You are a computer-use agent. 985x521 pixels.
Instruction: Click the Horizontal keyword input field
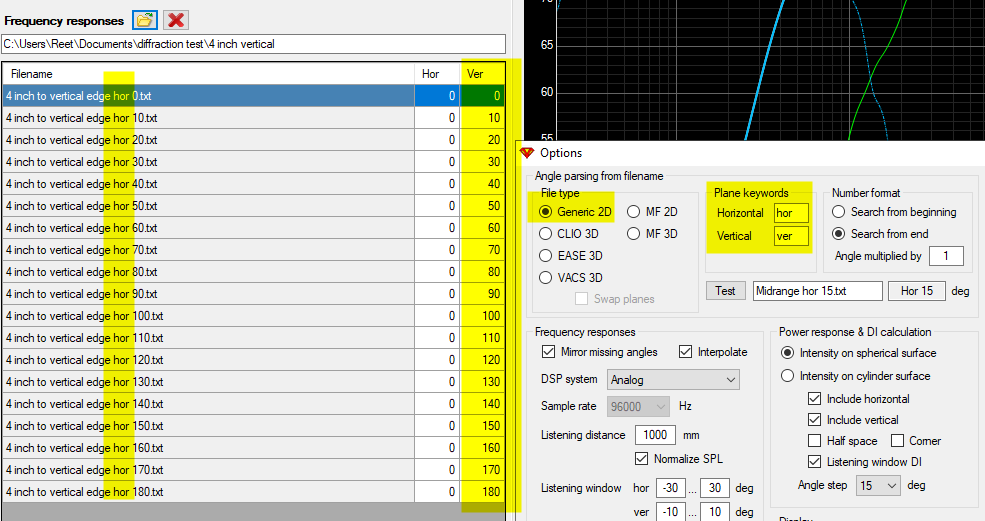(791, 213)
